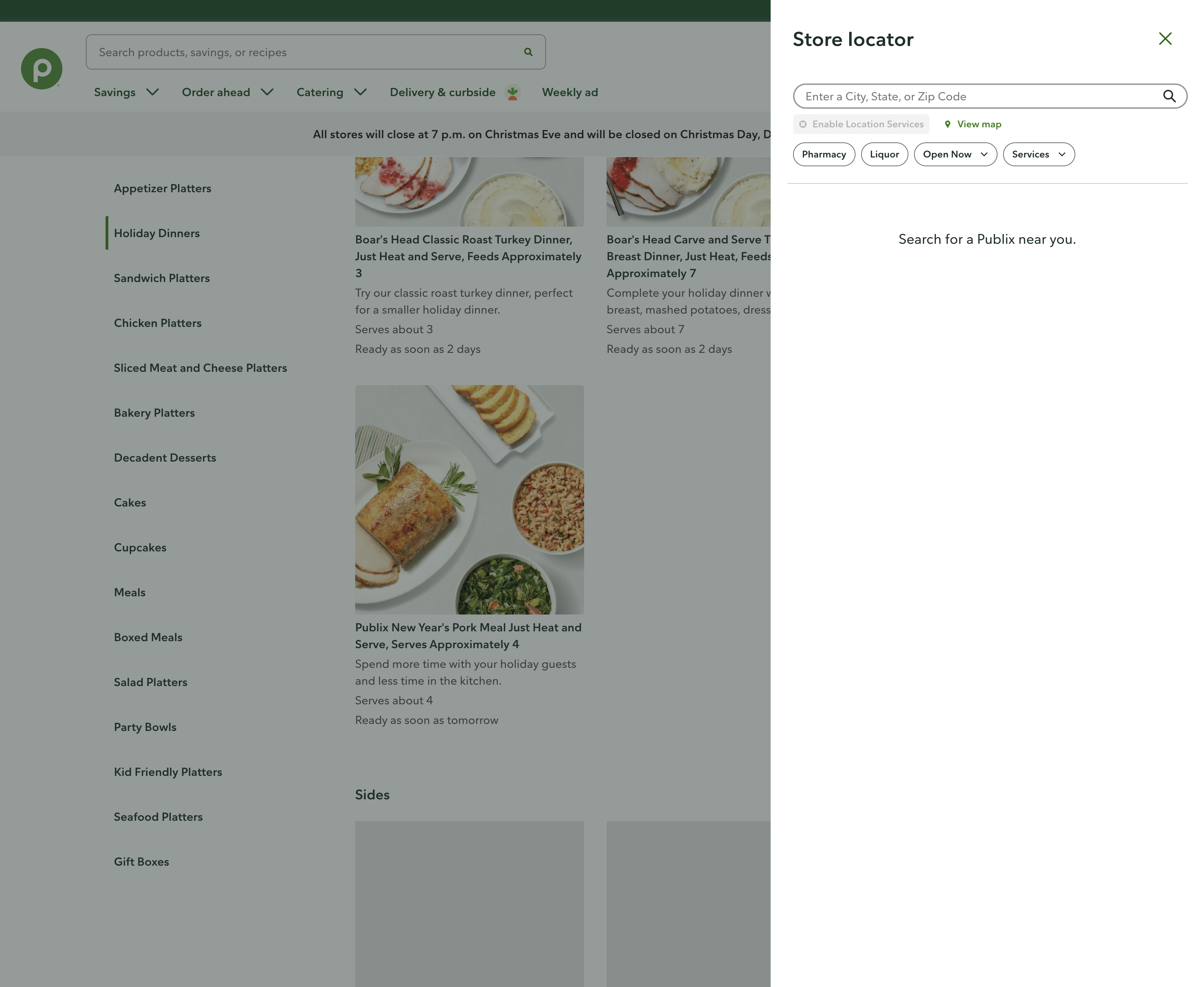Screen dimensions: 1204x987
Task: Open the Order ahead menu
Action: (216, 92)
